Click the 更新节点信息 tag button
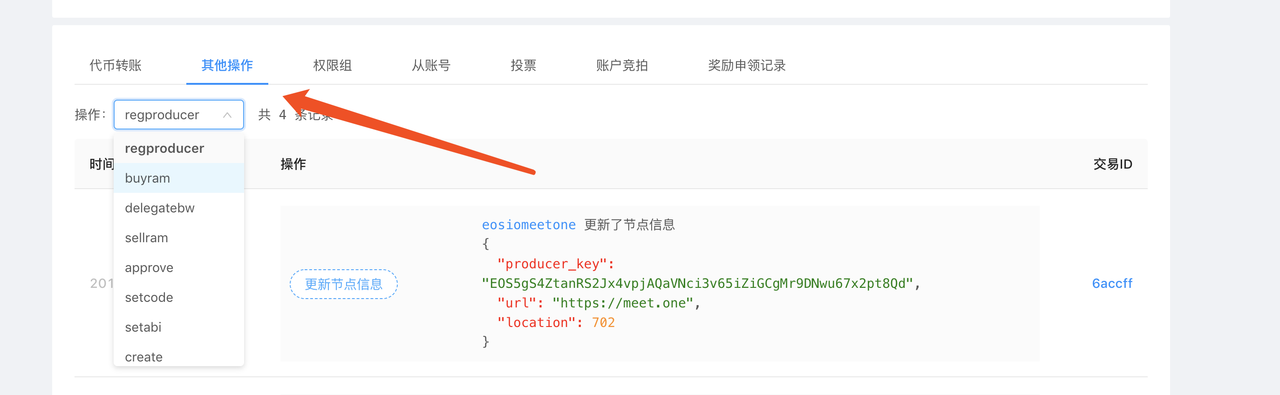The height and width of the screenshot is (395, 1280). (344, 284)
